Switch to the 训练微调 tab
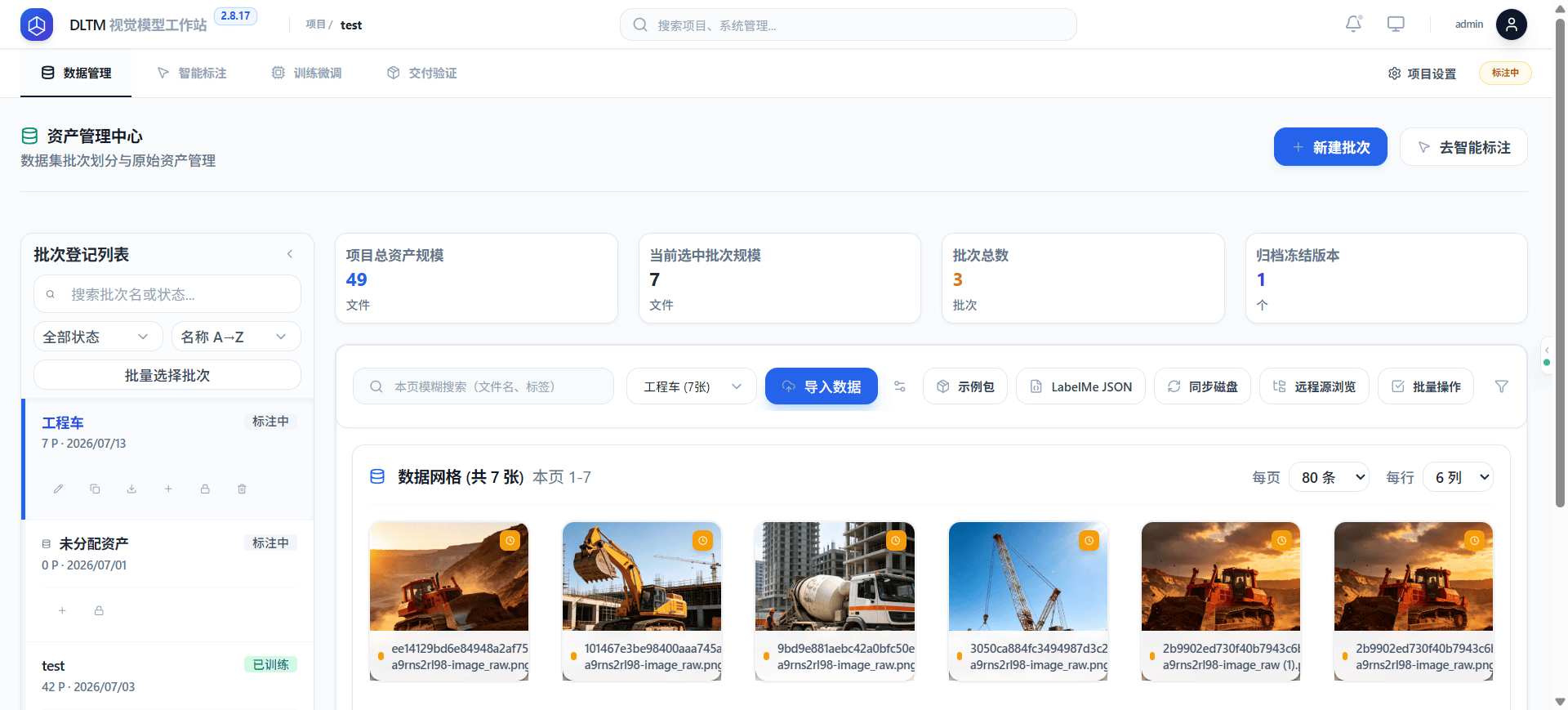1568x710 pixels. click(307, 74)
